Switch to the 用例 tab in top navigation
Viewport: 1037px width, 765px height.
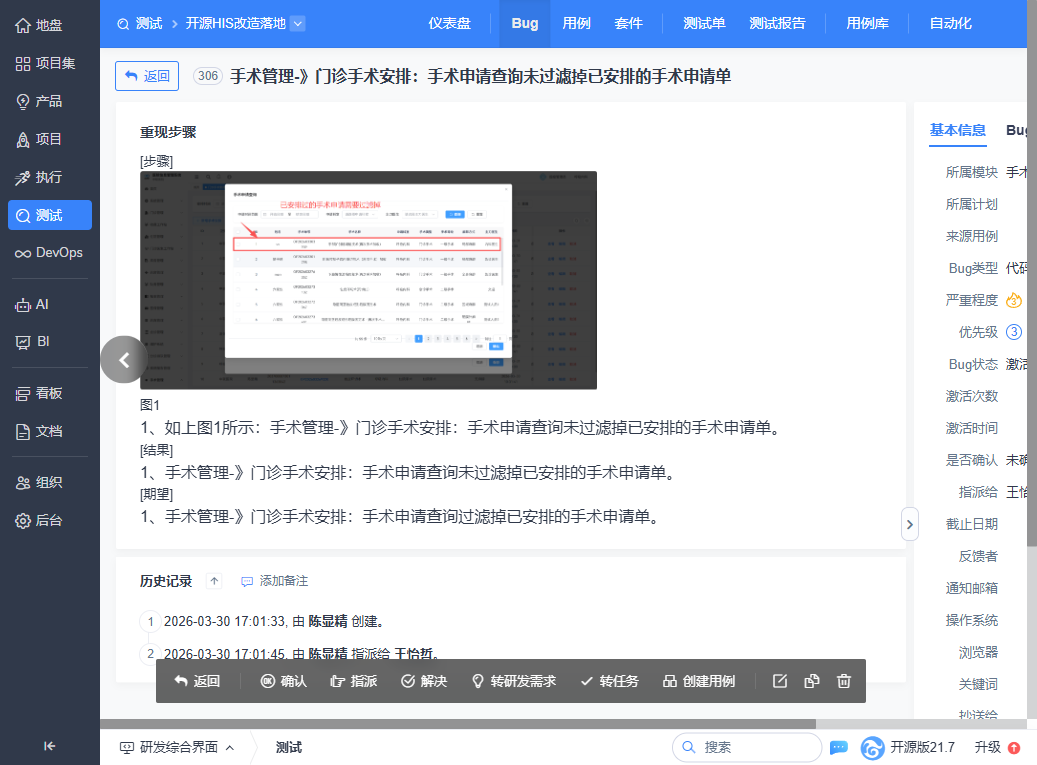576,23
